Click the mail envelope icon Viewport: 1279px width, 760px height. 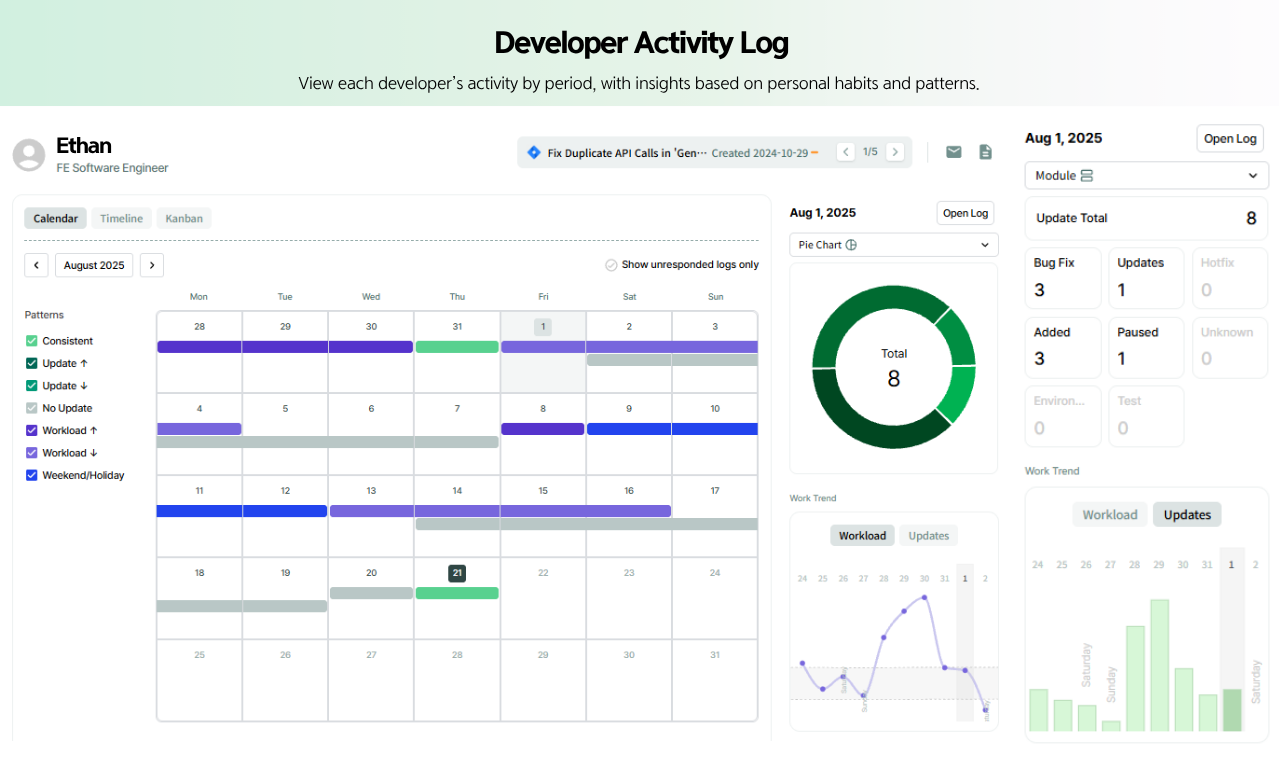[954, 152]
